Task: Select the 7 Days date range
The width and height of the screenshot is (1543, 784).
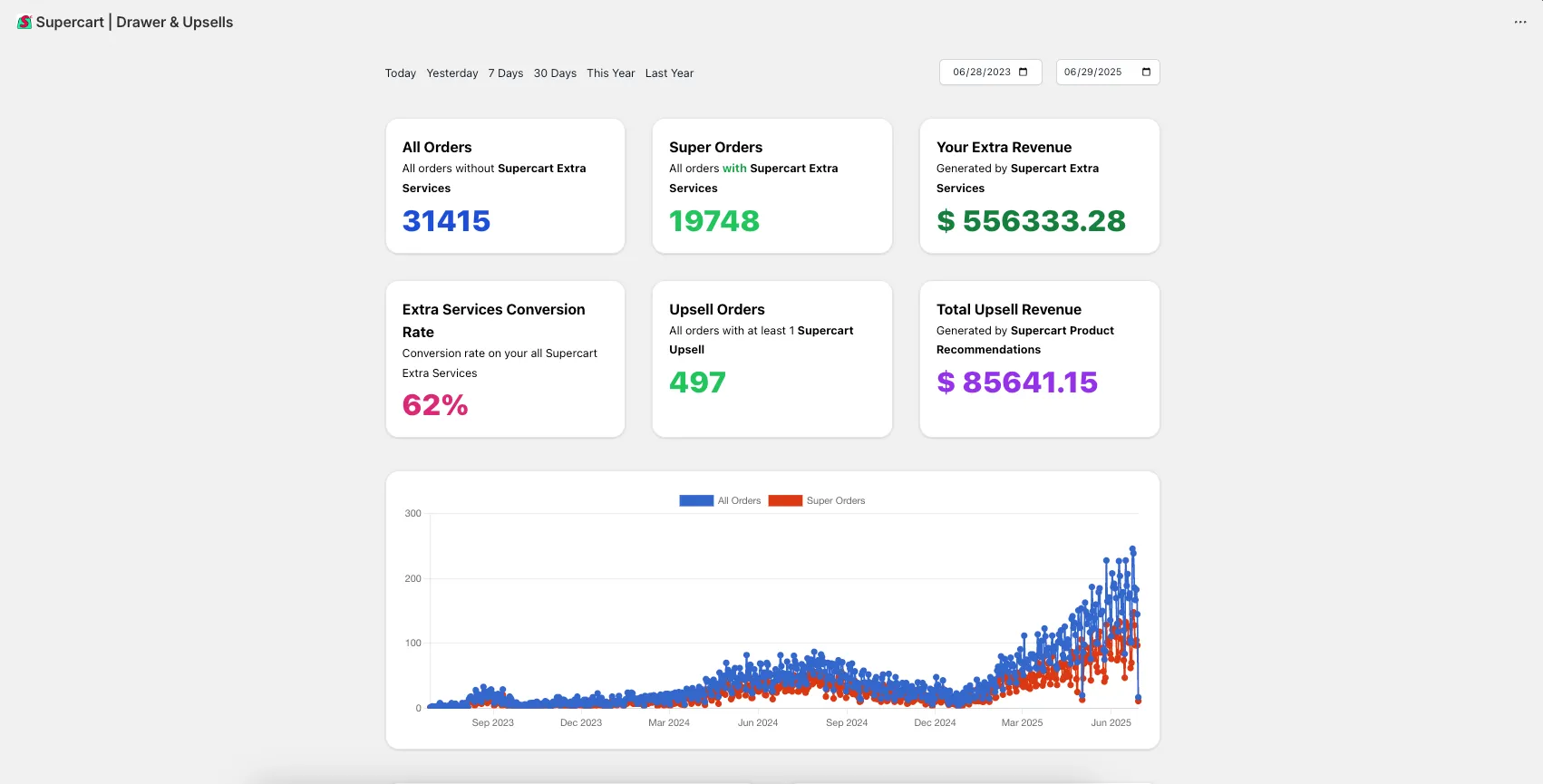Action: [x=506, y=73]
